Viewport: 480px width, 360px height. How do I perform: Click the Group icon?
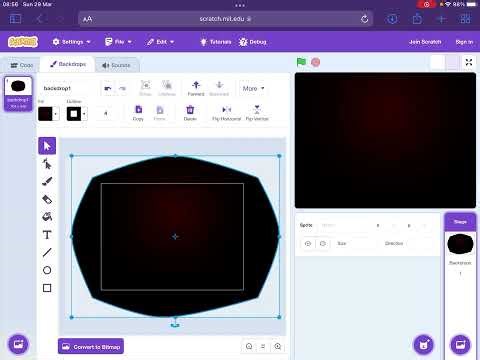[145, 88]
